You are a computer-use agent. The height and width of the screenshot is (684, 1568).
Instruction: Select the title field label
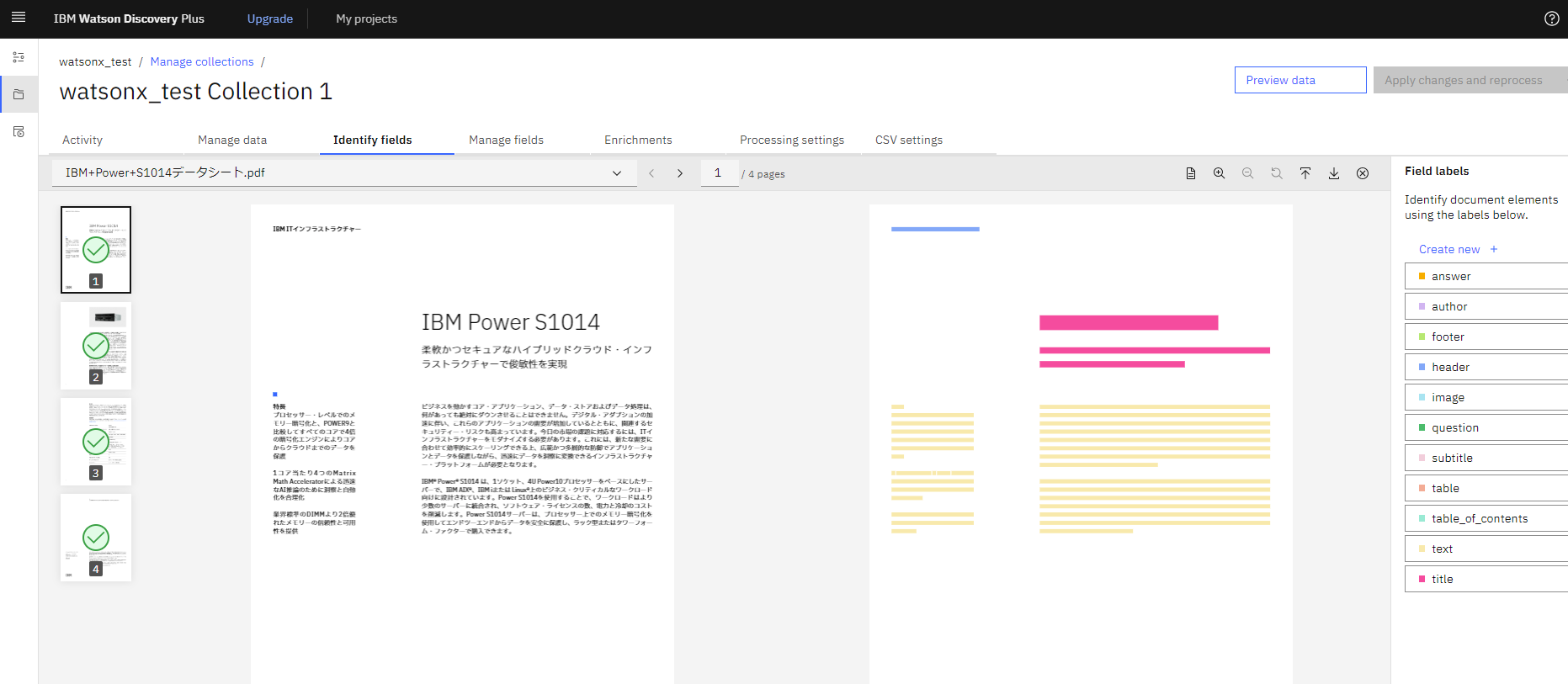1486,579
